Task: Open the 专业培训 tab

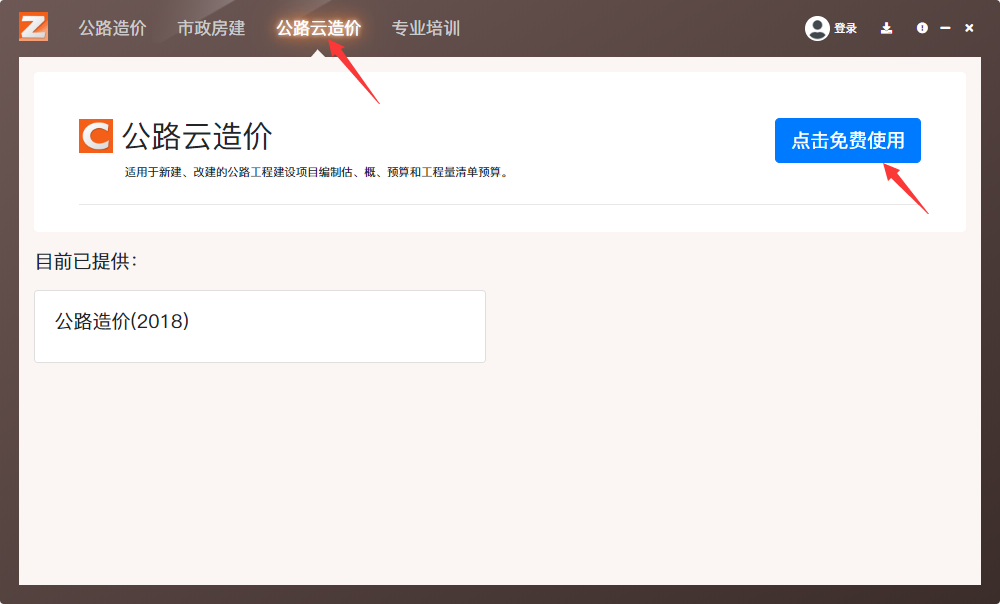Action: [425, 28]
